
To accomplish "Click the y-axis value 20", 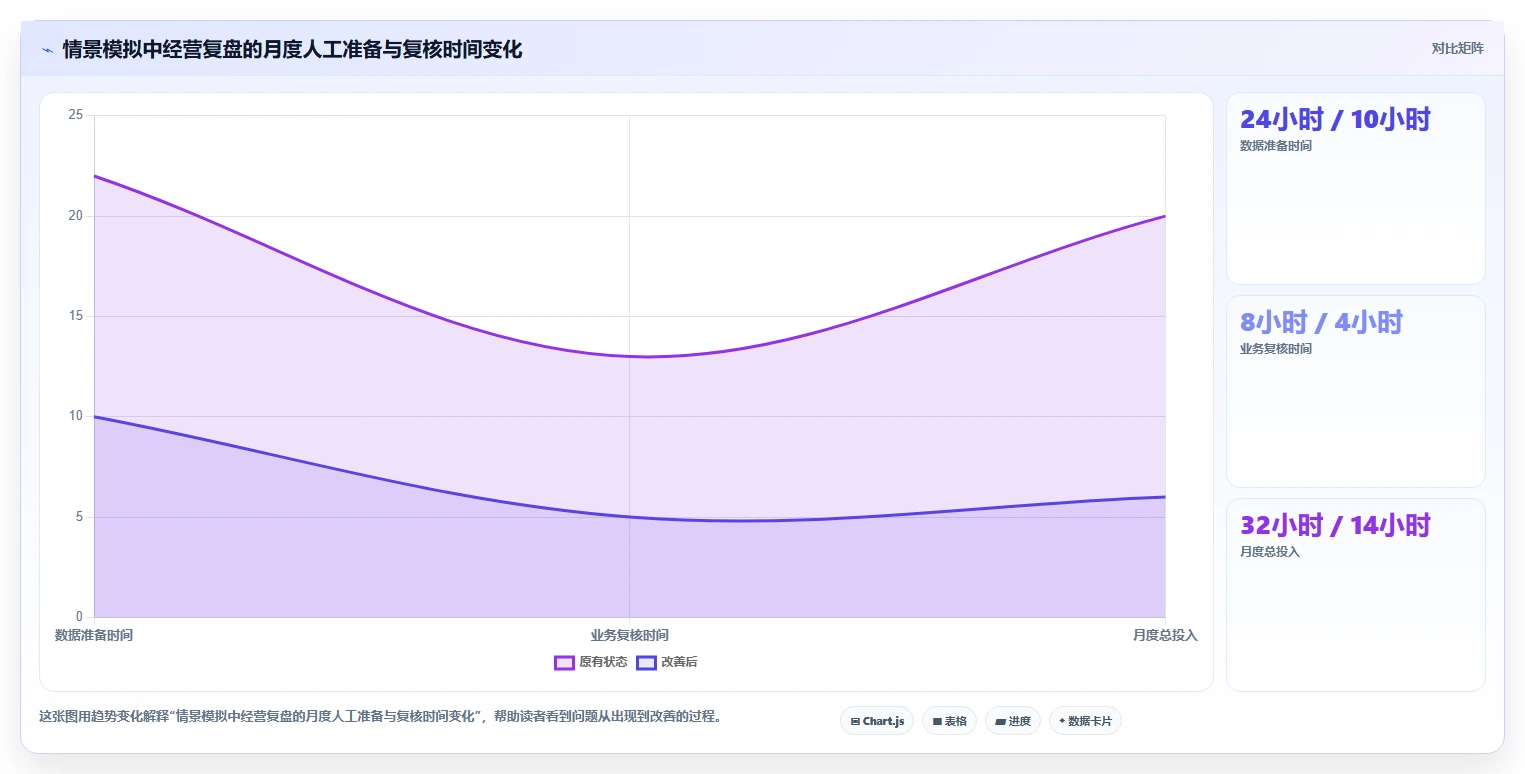I will (76, 216).
